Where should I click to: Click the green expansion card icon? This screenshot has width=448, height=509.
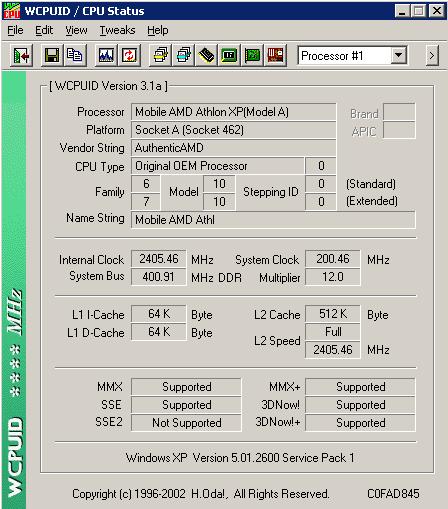point(252,55)
